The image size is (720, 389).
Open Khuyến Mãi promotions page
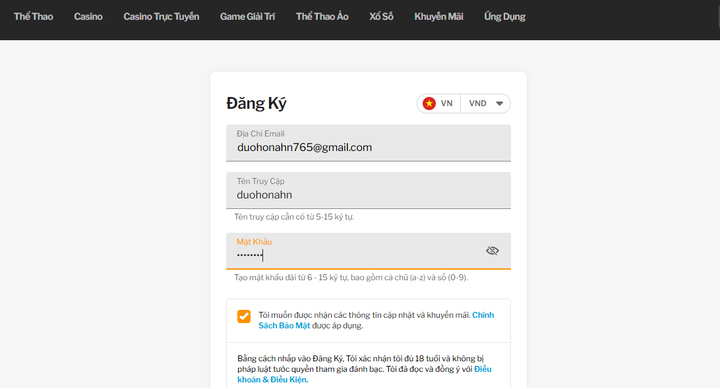click(x=439, y=17)
